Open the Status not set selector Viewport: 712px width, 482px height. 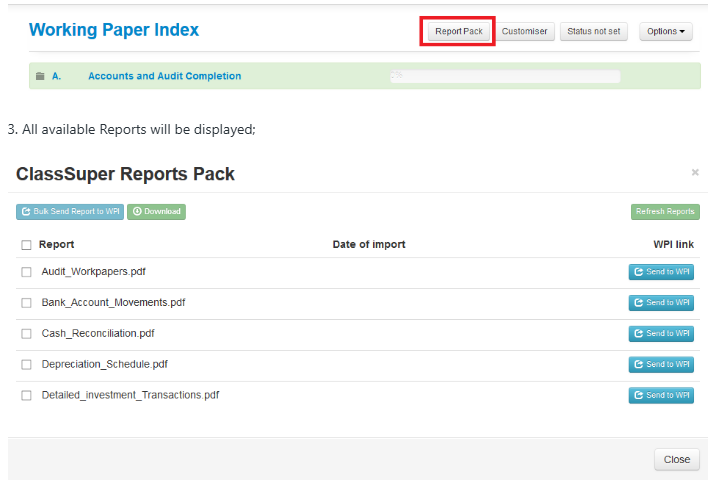(594, 31)
